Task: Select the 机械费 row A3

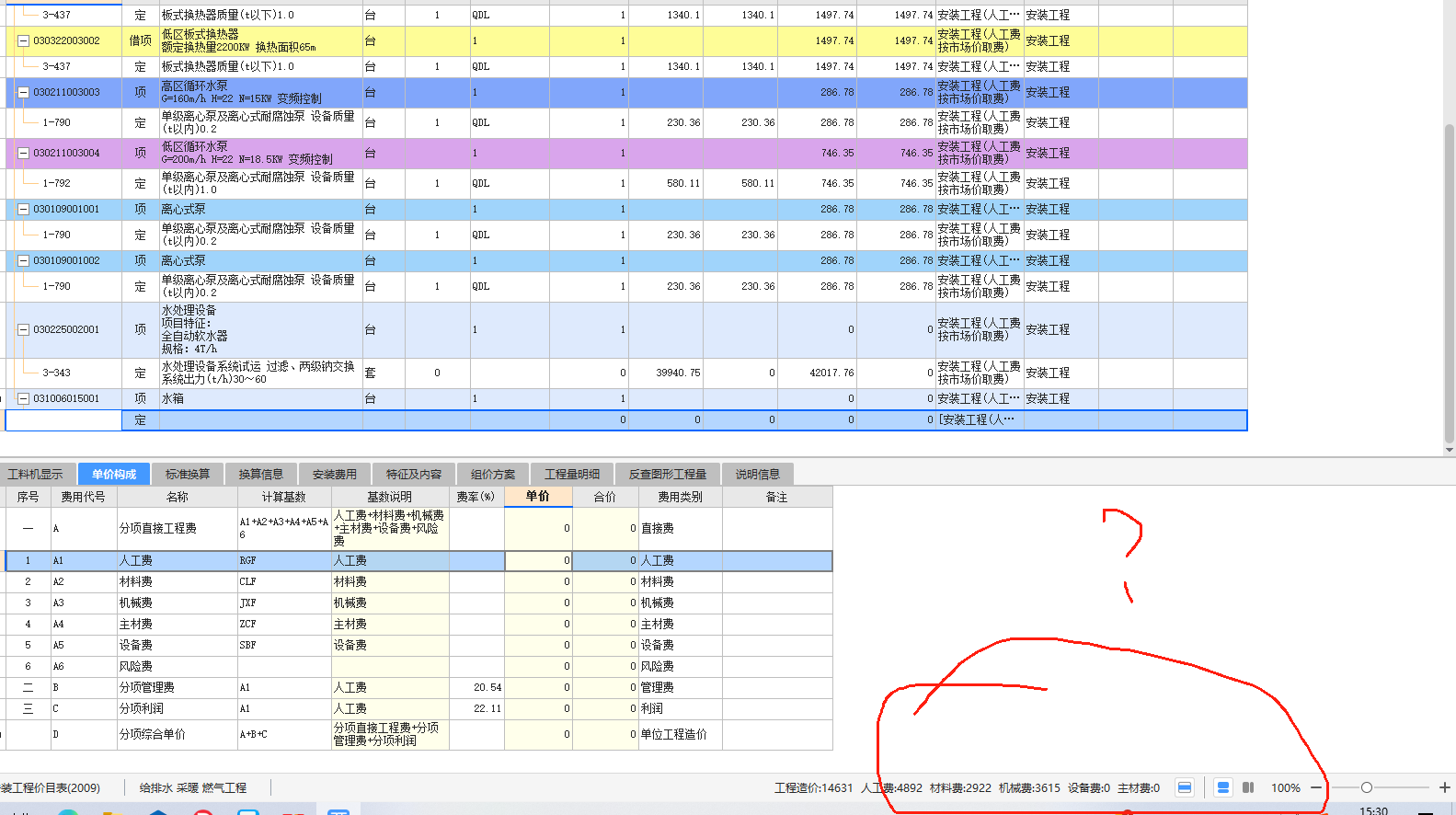Action: pos(418,603)
